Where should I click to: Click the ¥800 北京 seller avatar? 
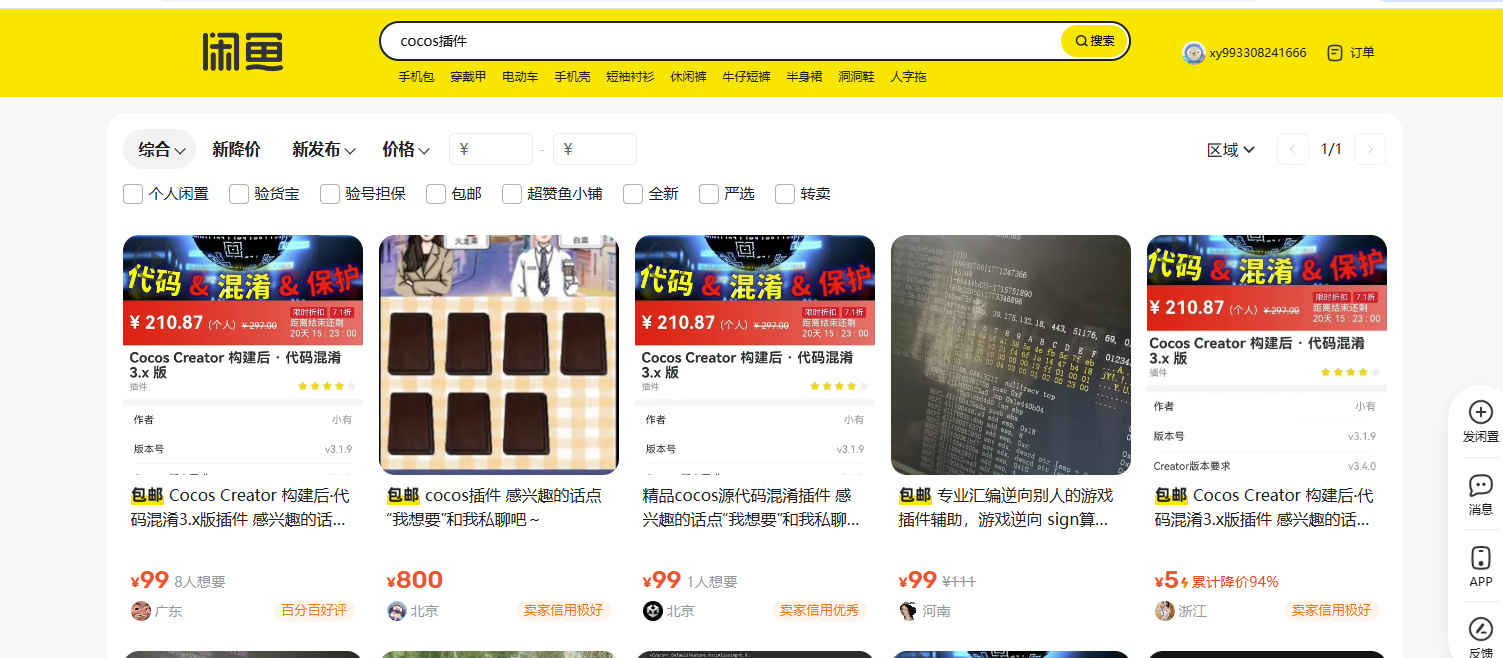tap(397, 611)
